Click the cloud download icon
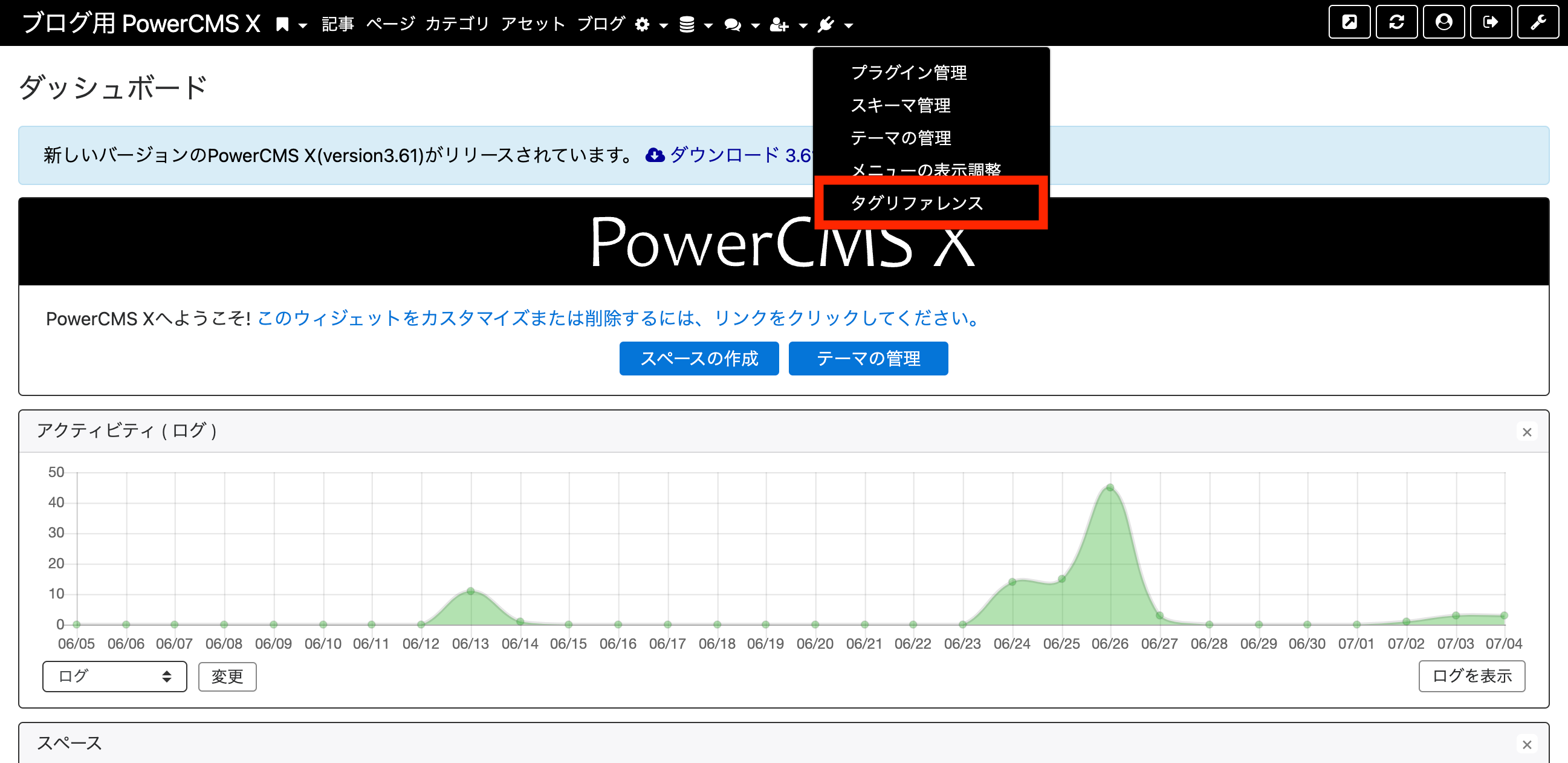 coord(655,155)
